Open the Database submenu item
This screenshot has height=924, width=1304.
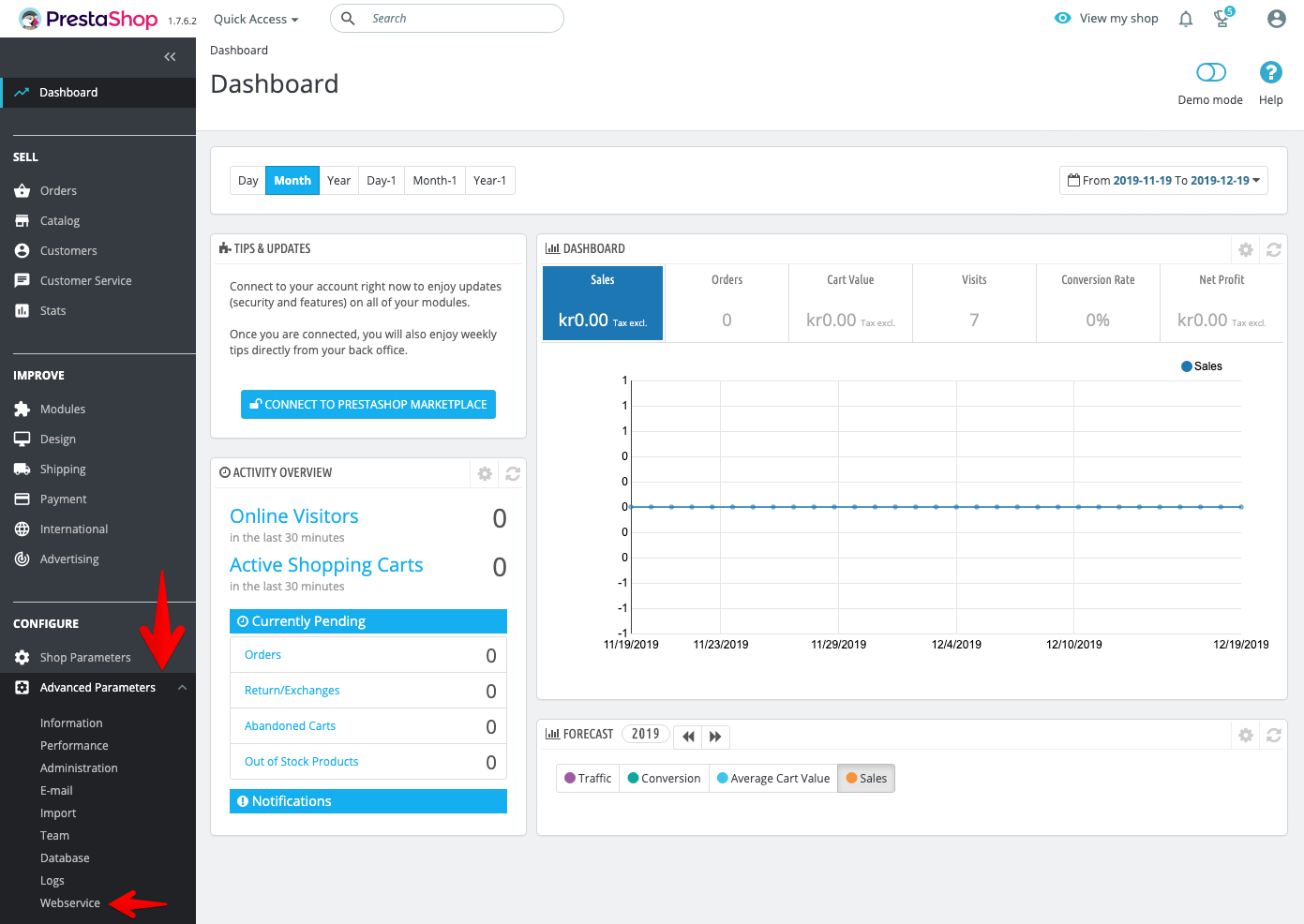tap(65, 857)
